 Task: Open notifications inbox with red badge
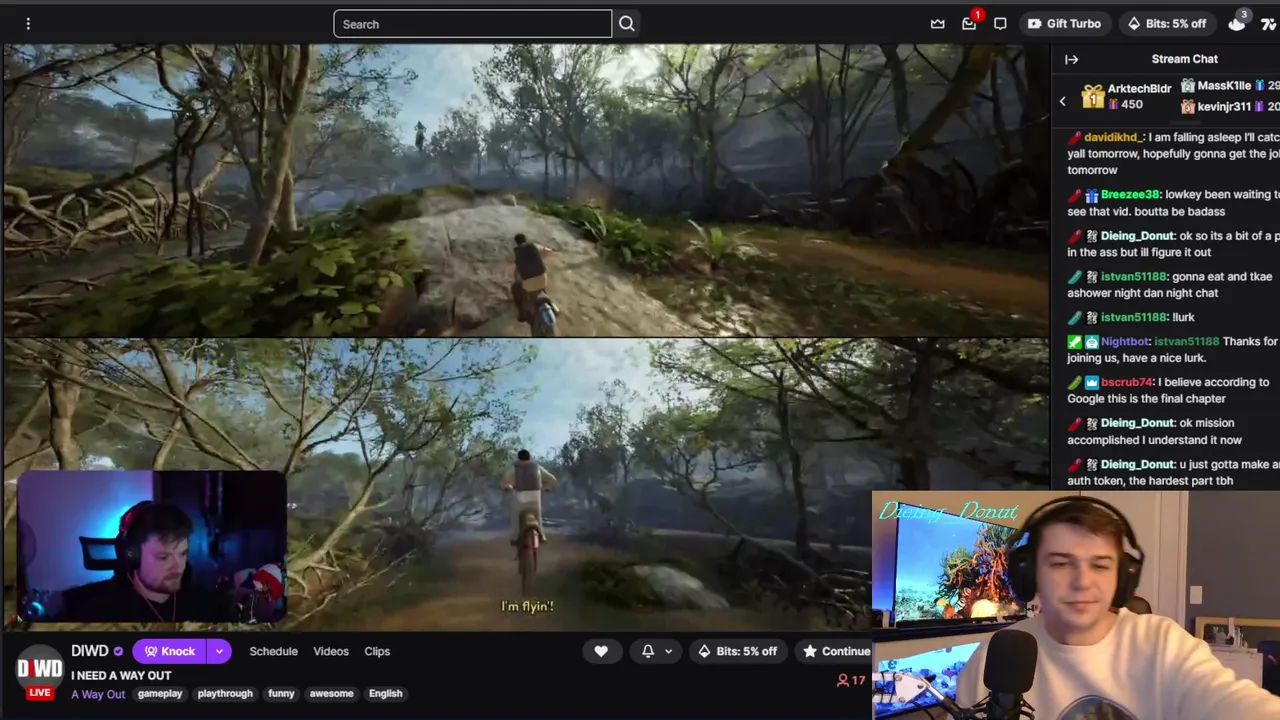969,23
